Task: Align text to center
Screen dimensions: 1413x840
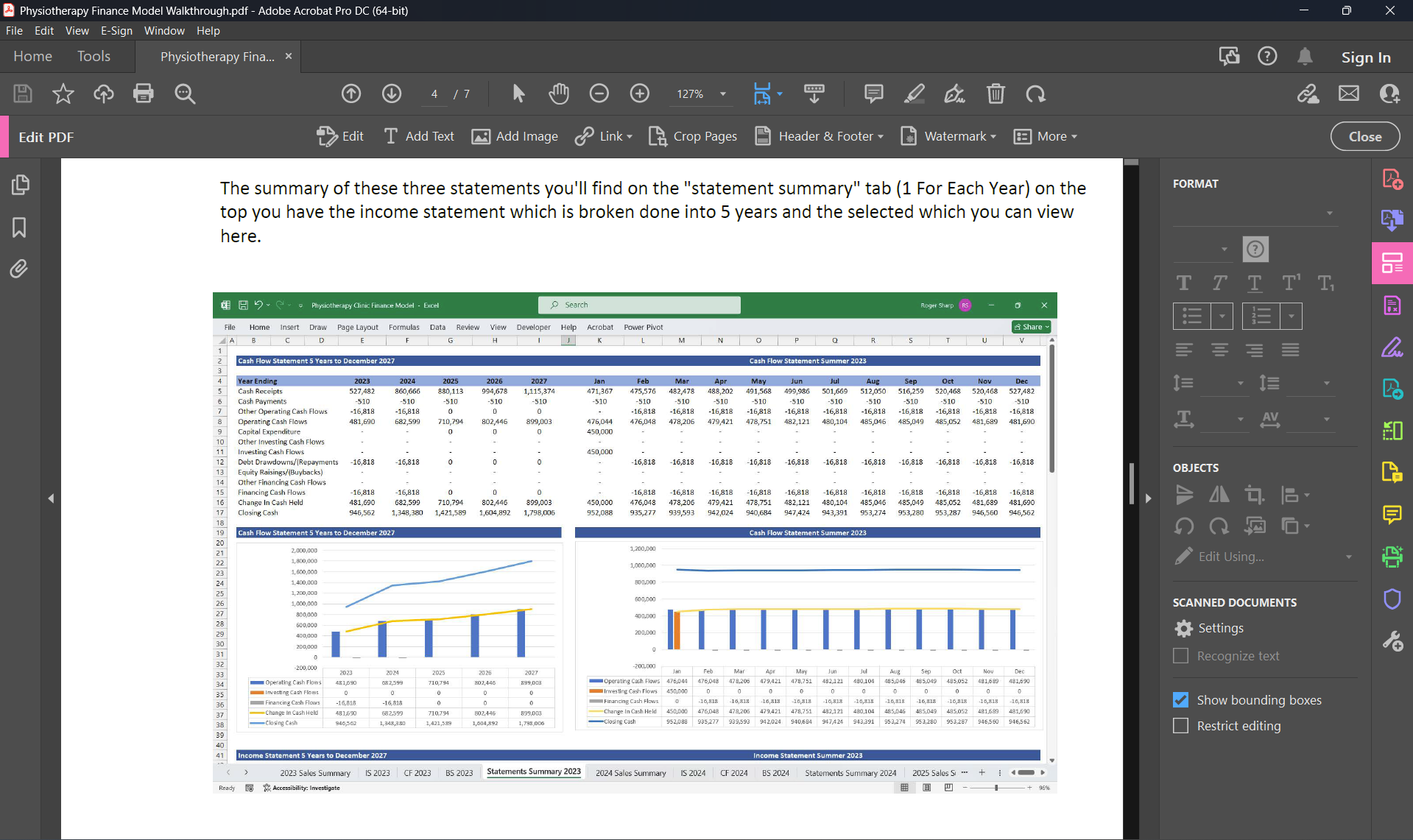Action: pyautogui.click(x=1219, y=350)
